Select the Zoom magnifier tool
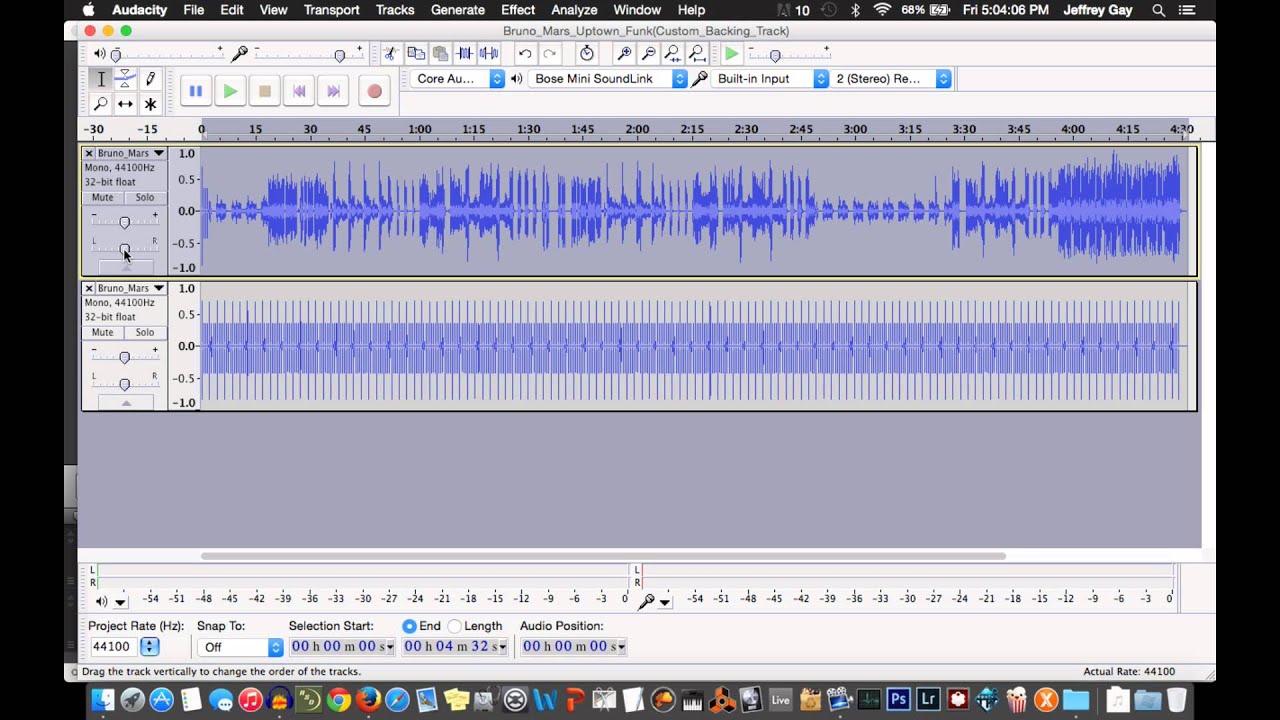The height and width of the screenshot is (720, 1280). (101, 104)
